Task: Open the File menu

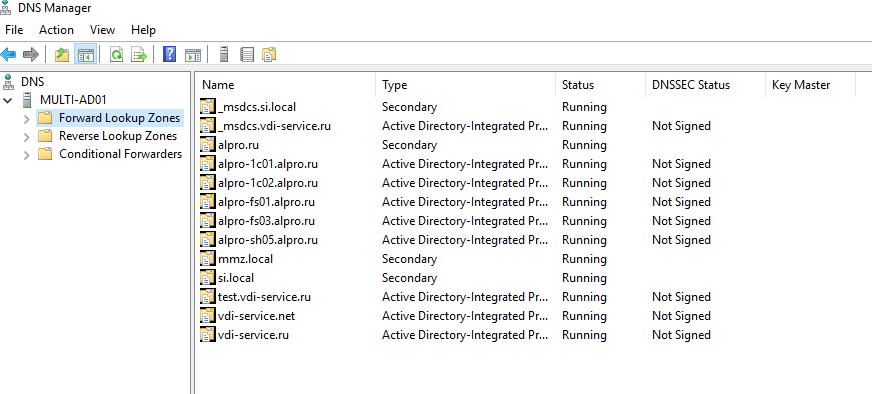Action: coord(14,30)
